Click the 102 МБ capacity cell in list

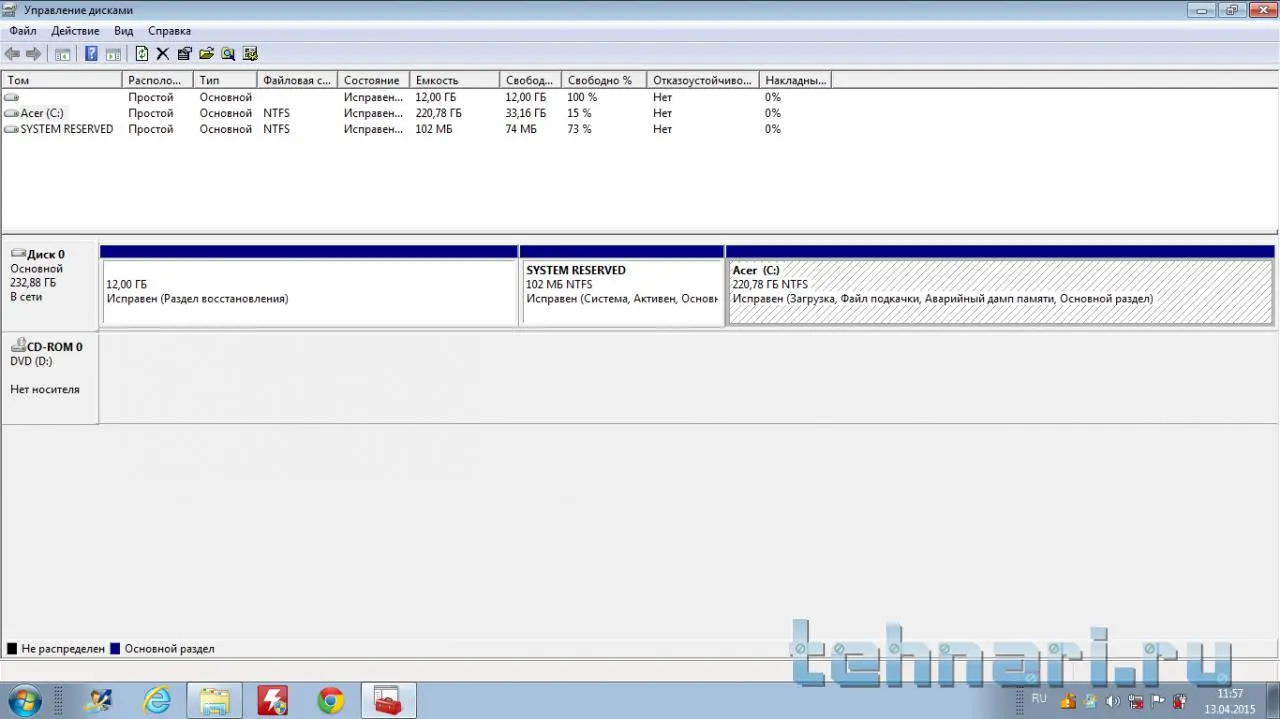click(x=433, y=129)
